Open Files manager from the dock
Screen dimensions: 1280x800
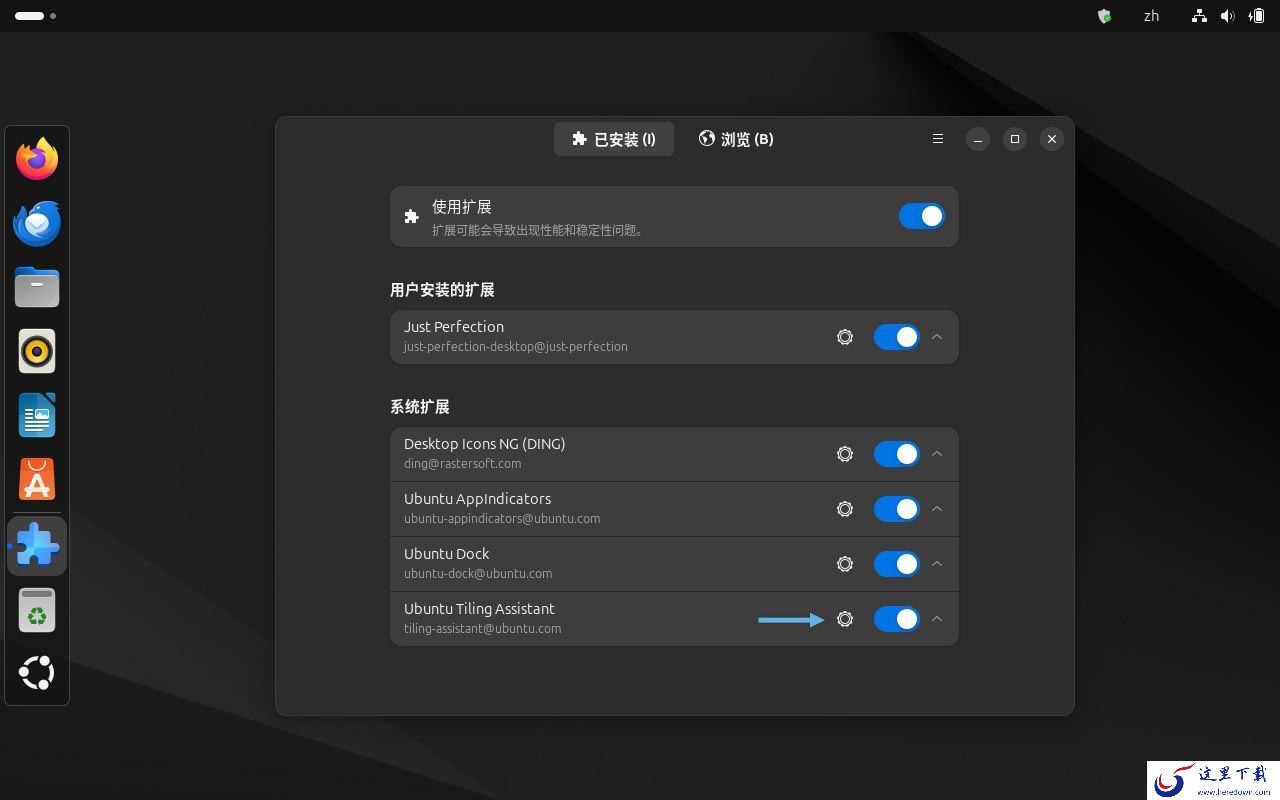click(37, 287)
